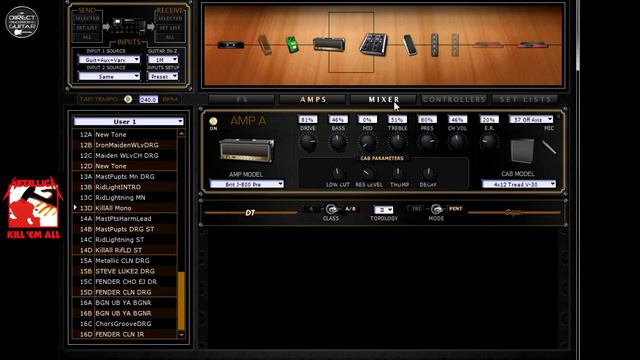The image size is (640, 360).
Task: Open Amp Model dropdown Brit J-800 Pre
Action: [x=247, y=184]
